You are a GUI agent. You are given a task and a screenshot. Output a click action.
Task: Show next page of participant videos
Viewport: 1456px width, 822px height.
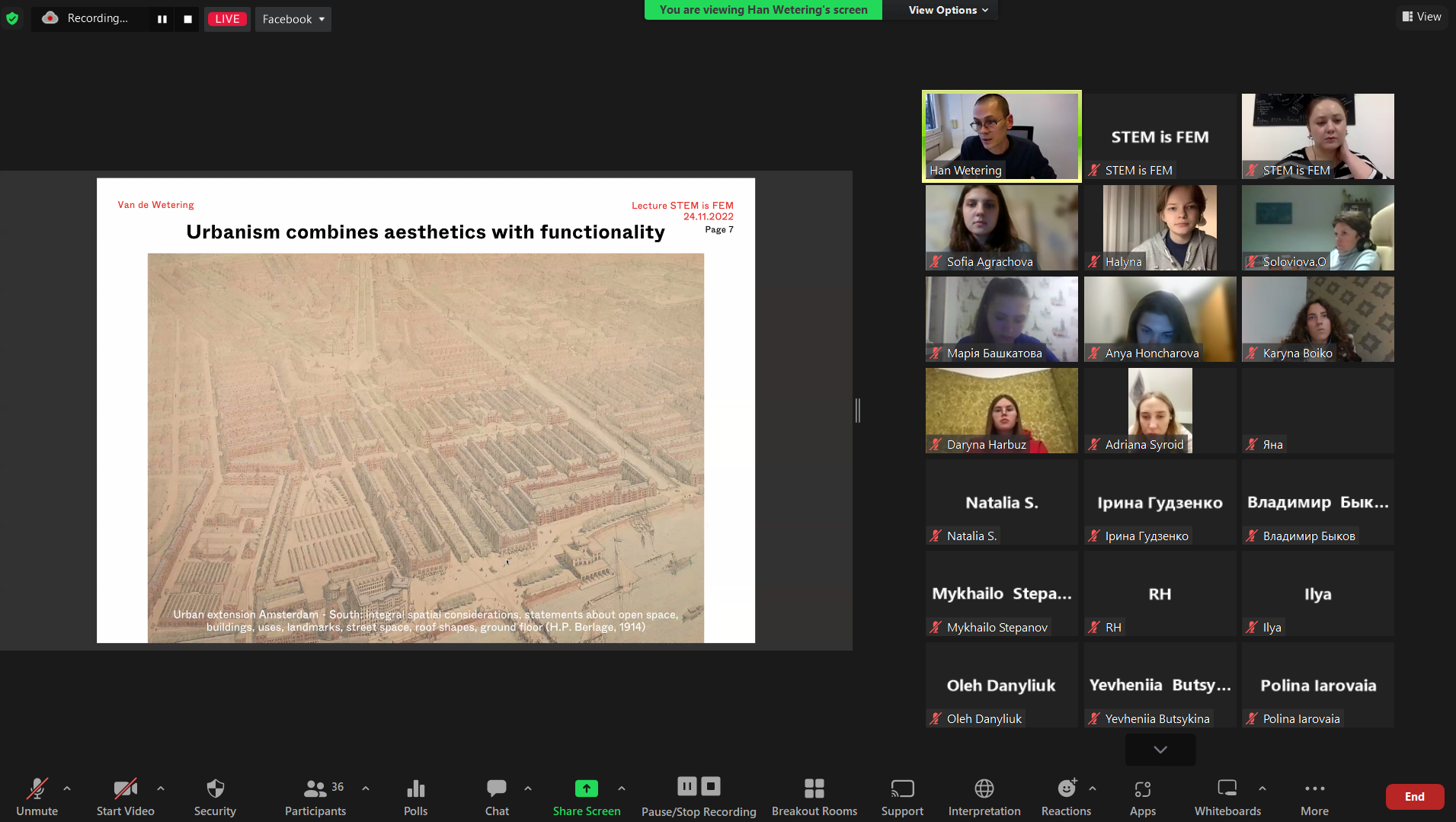coord(1160,750)
